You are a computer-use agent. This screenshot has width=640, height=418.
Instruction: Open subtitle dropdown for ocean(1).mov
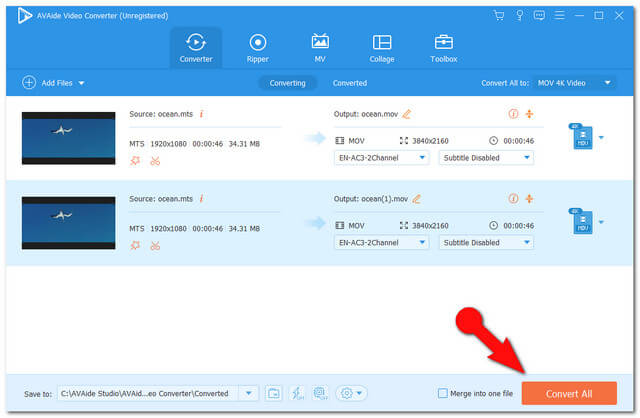point(486,242)
